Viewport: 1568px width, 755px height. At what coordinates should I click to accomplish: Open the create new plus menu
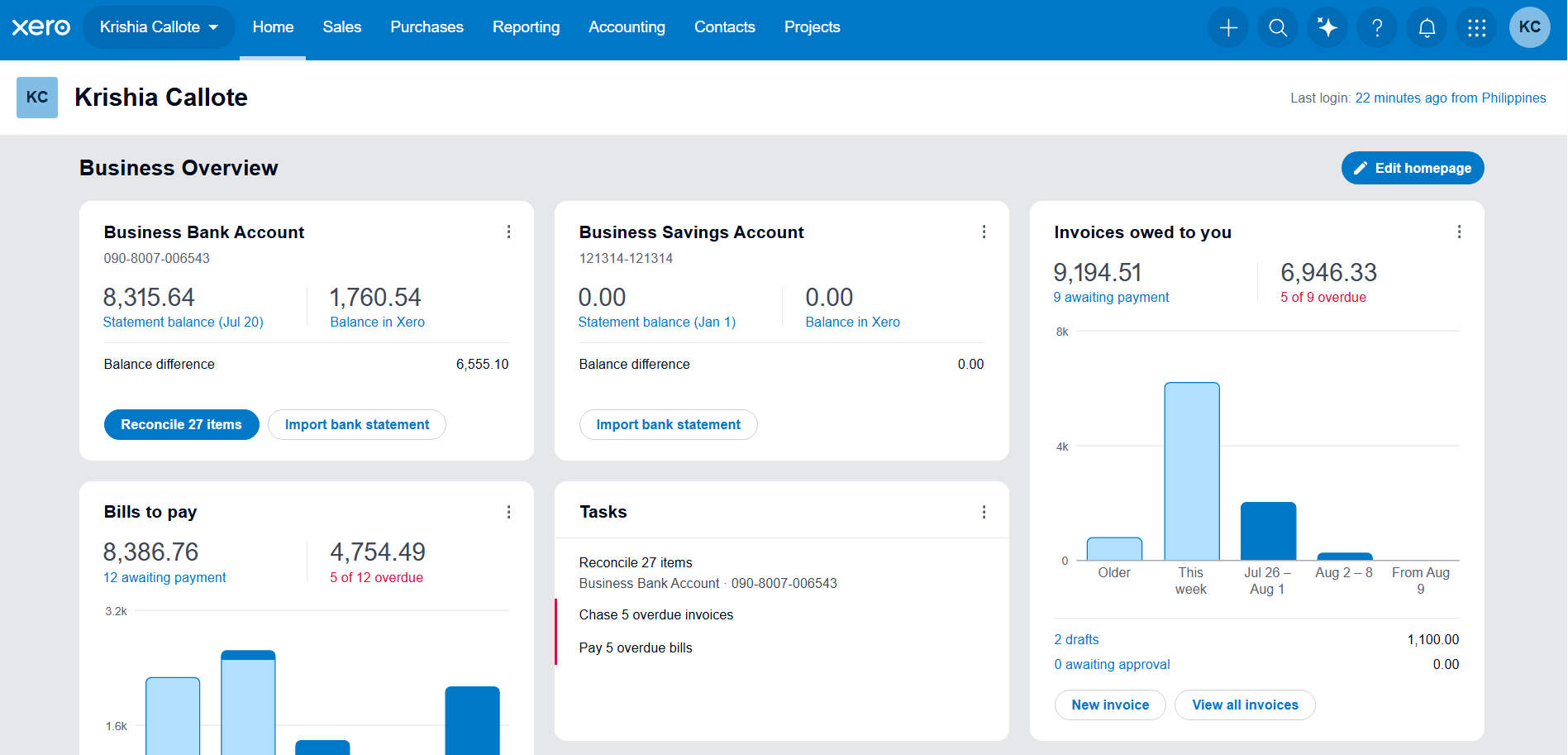pos(1228,27)
